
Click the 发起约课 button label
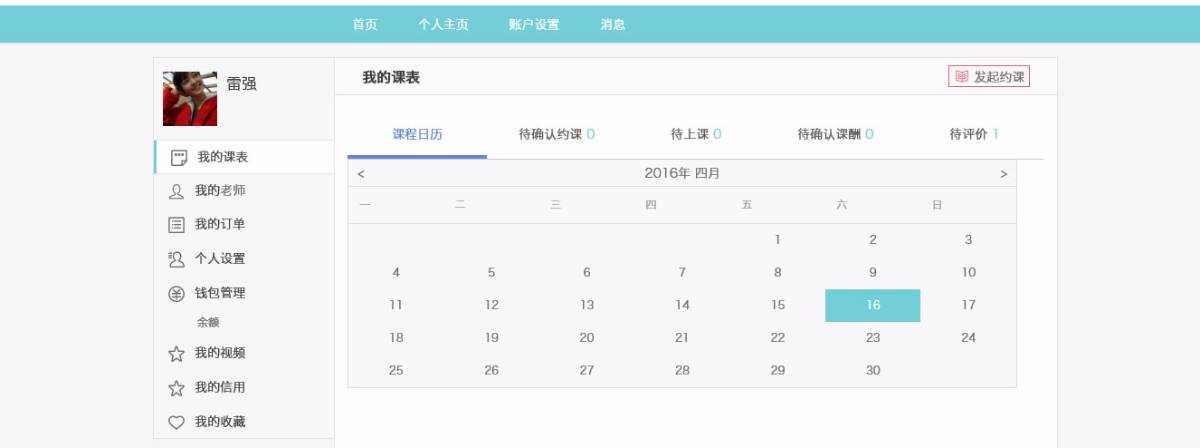pos(999,77)
